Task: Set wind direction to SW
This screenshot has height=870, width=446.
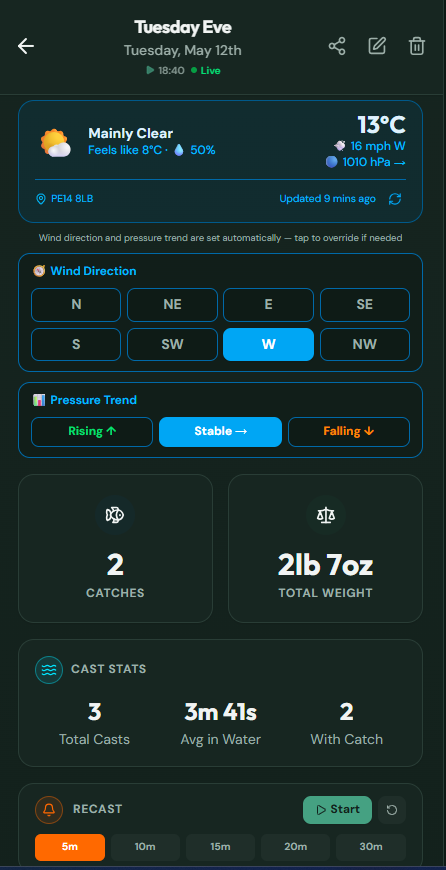Action: tap(172, 345)
